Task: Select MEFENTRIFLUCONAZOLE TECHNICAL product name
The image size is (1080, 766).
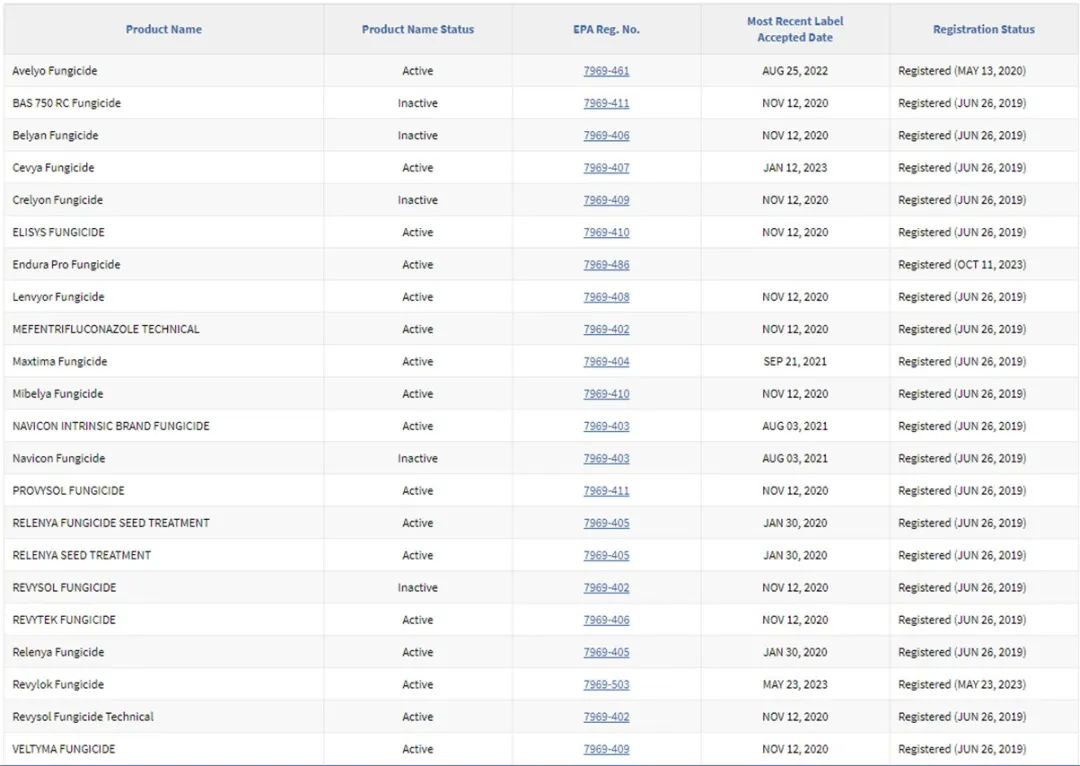Action: click(x=105, y=329)
